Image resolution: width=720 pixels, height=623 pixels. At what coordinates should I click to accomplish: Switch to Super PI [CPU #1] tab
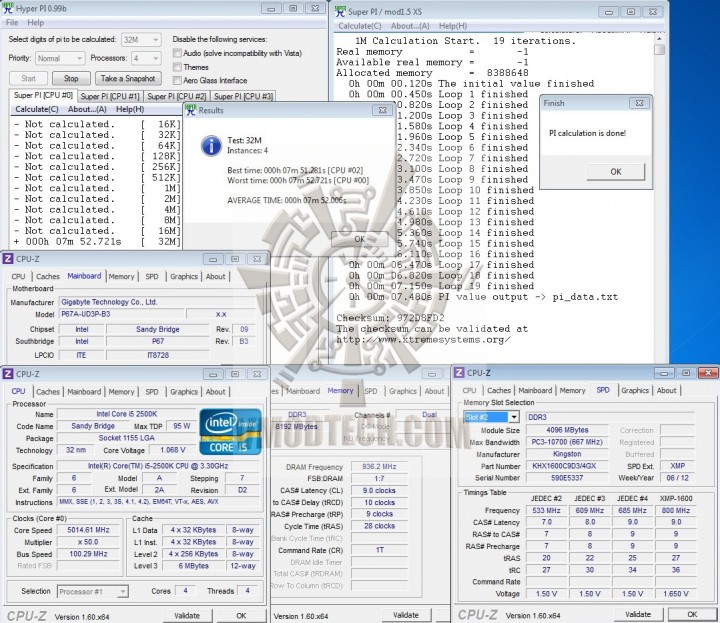point(110,96)
